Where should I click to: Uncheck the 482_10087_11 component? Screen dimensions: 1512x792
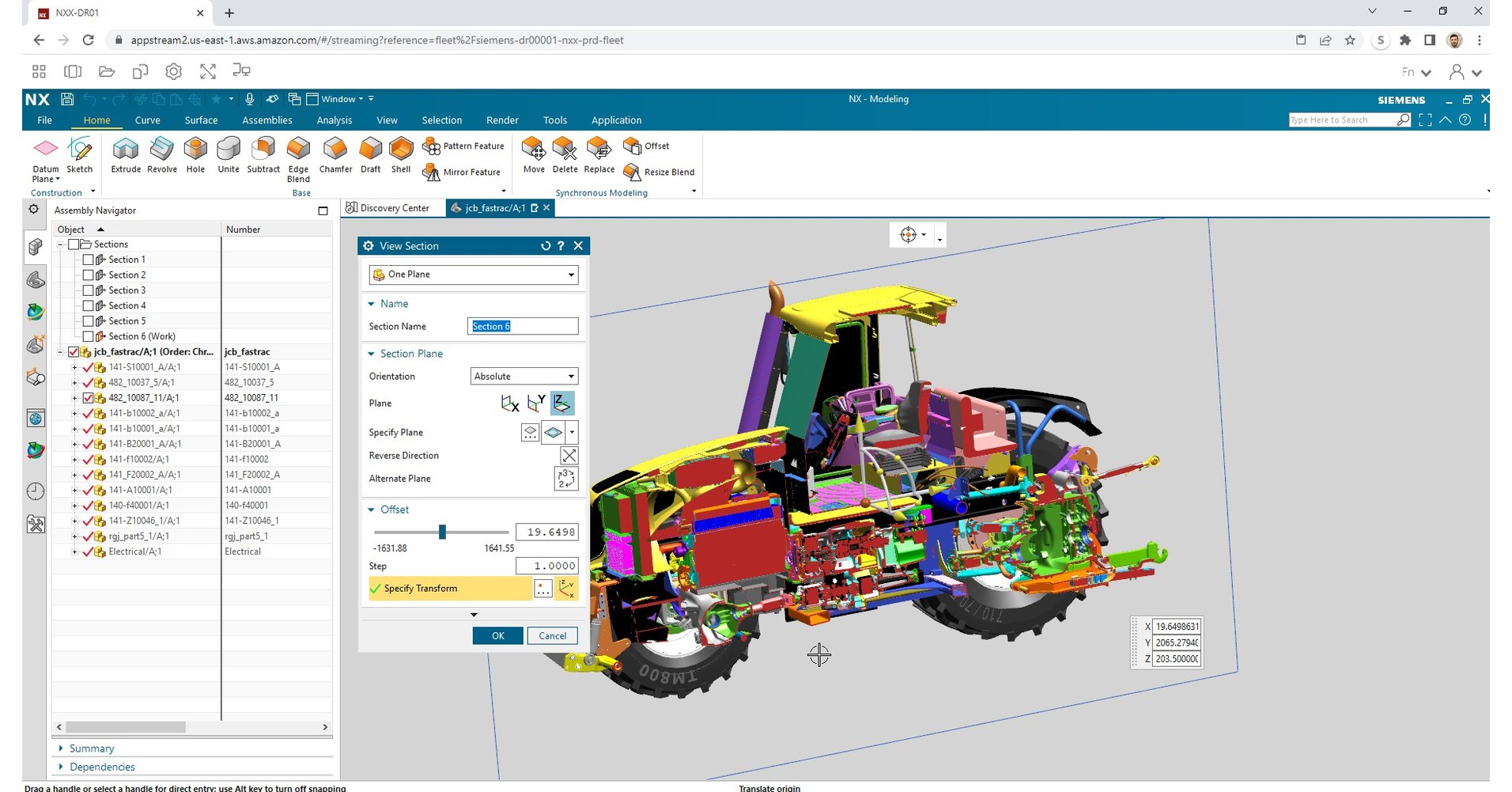89,397
